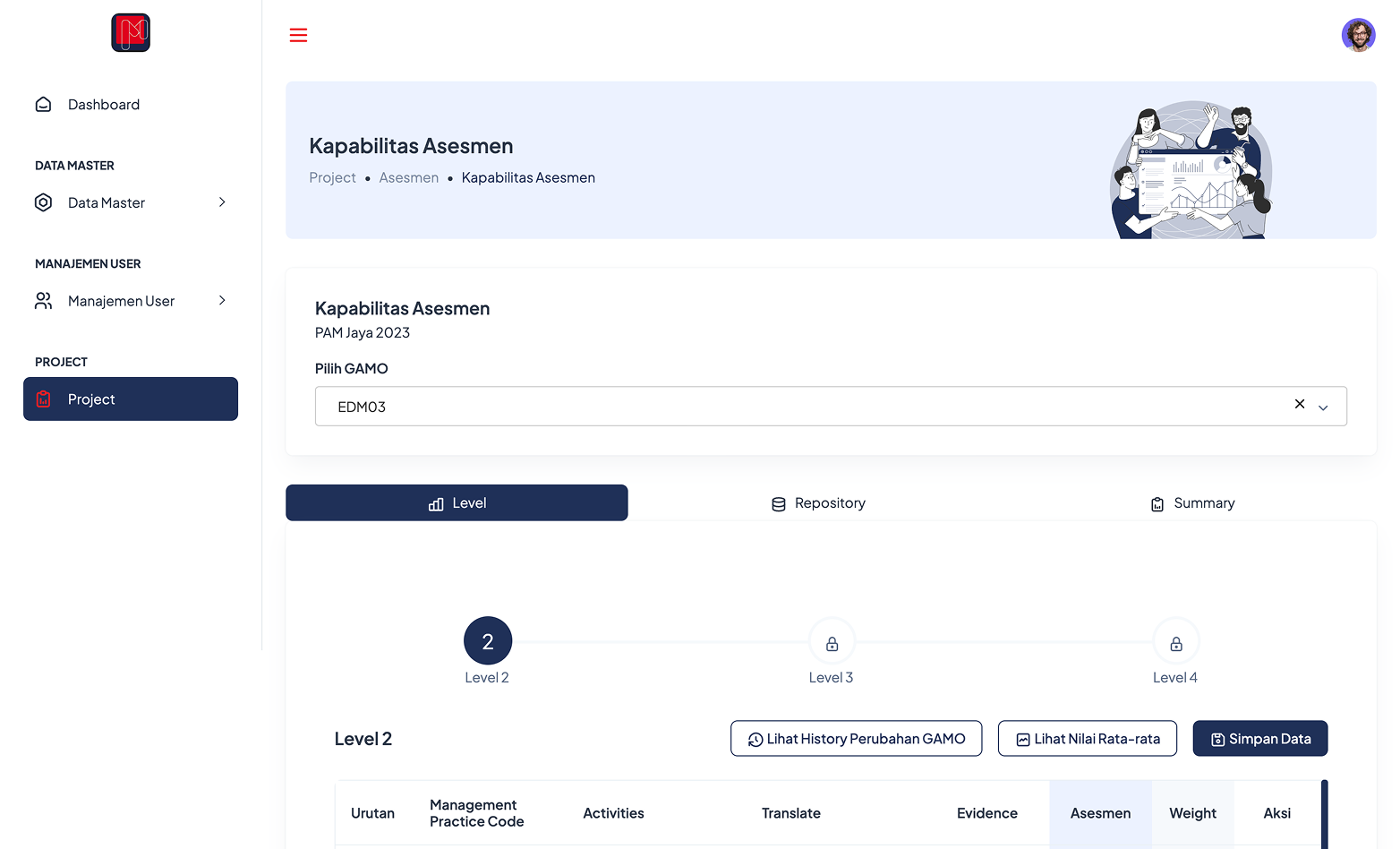Image resolution: width=1400 pixels, height=849 pixels.
Task: Select the Dashboard home icon
Action: [43, 104]
